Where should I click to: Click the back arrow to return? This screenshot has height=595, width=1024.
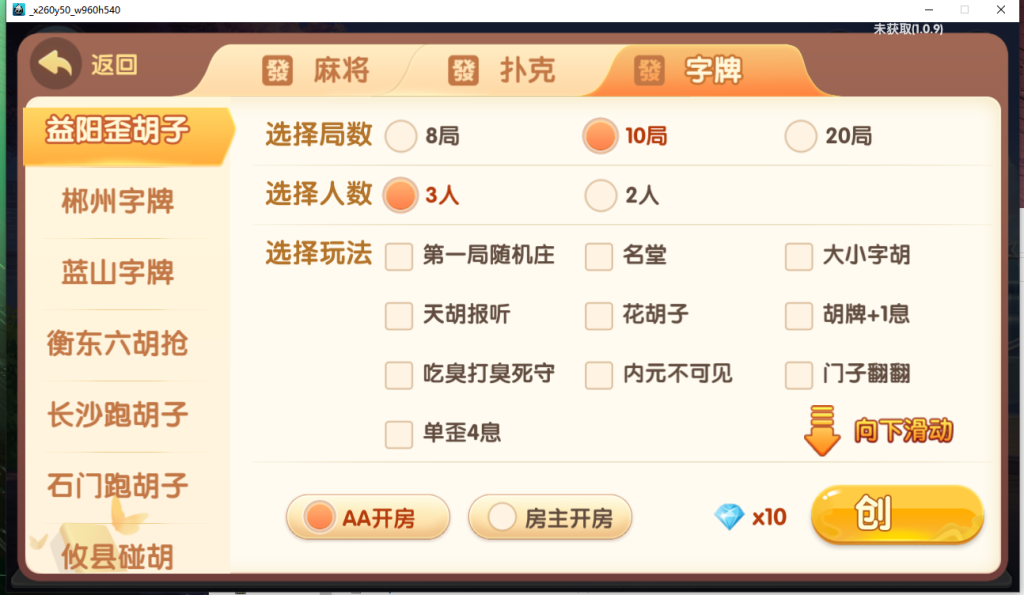point(55,62)
